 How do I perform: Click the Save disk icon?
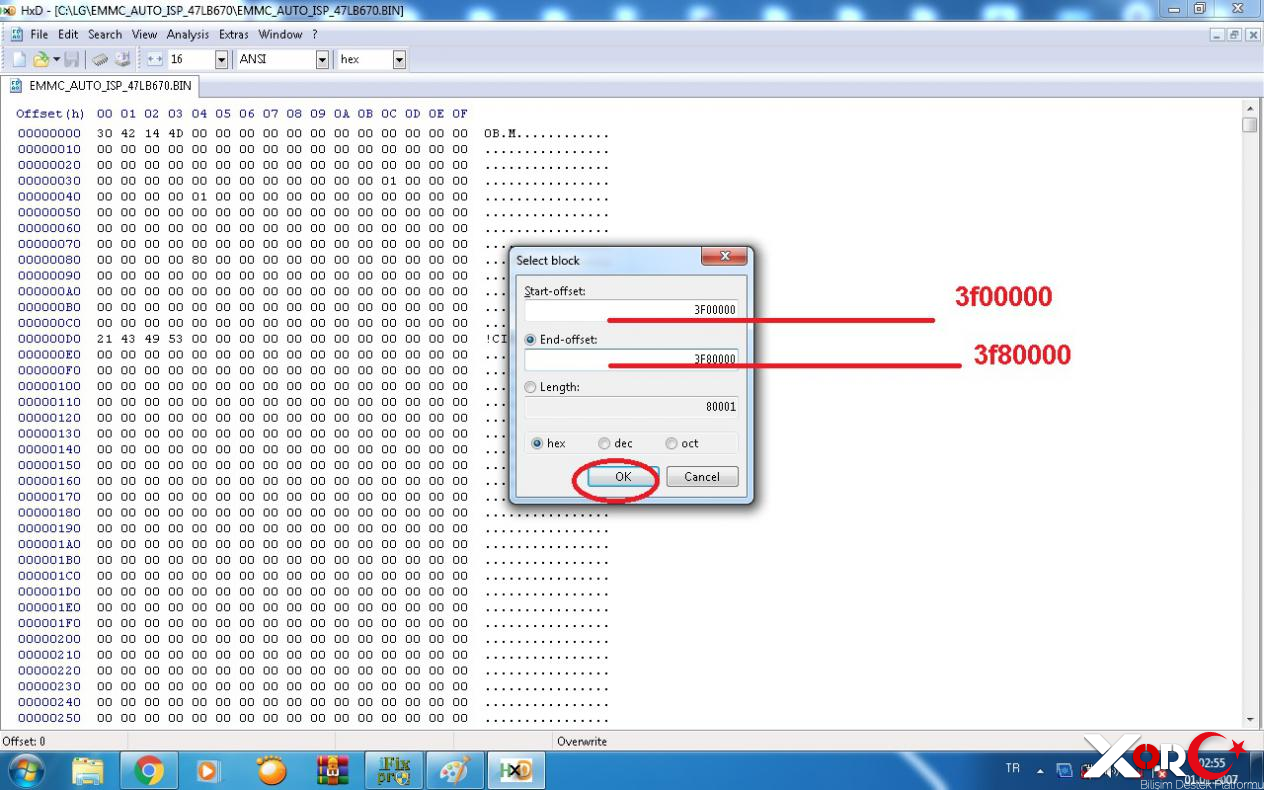[x=72, y=60]
